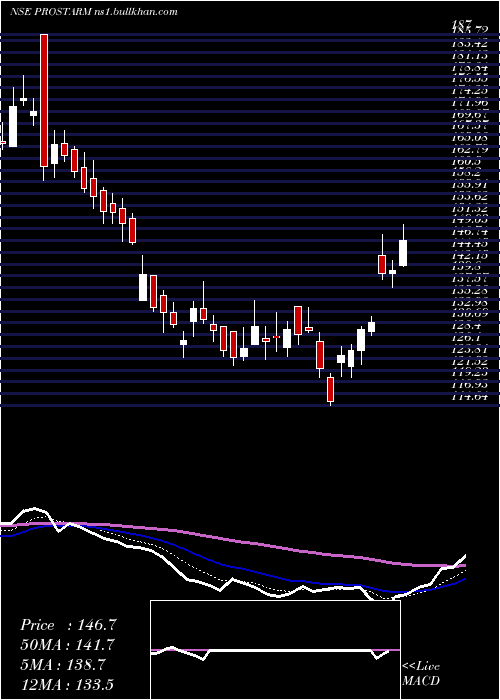Click the 123.81 price axis label

pos(469,350)
